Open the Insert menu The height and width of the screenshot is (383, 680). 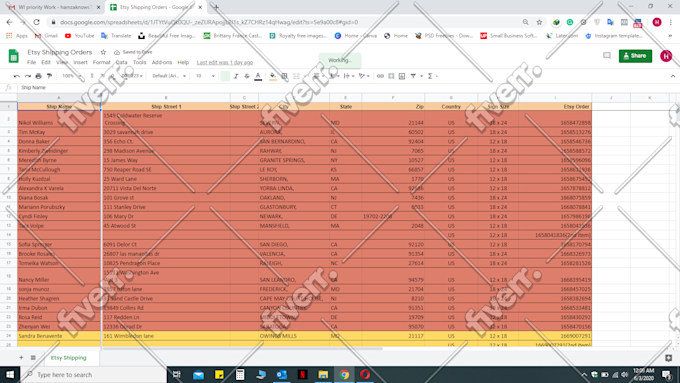click(80, 62)
